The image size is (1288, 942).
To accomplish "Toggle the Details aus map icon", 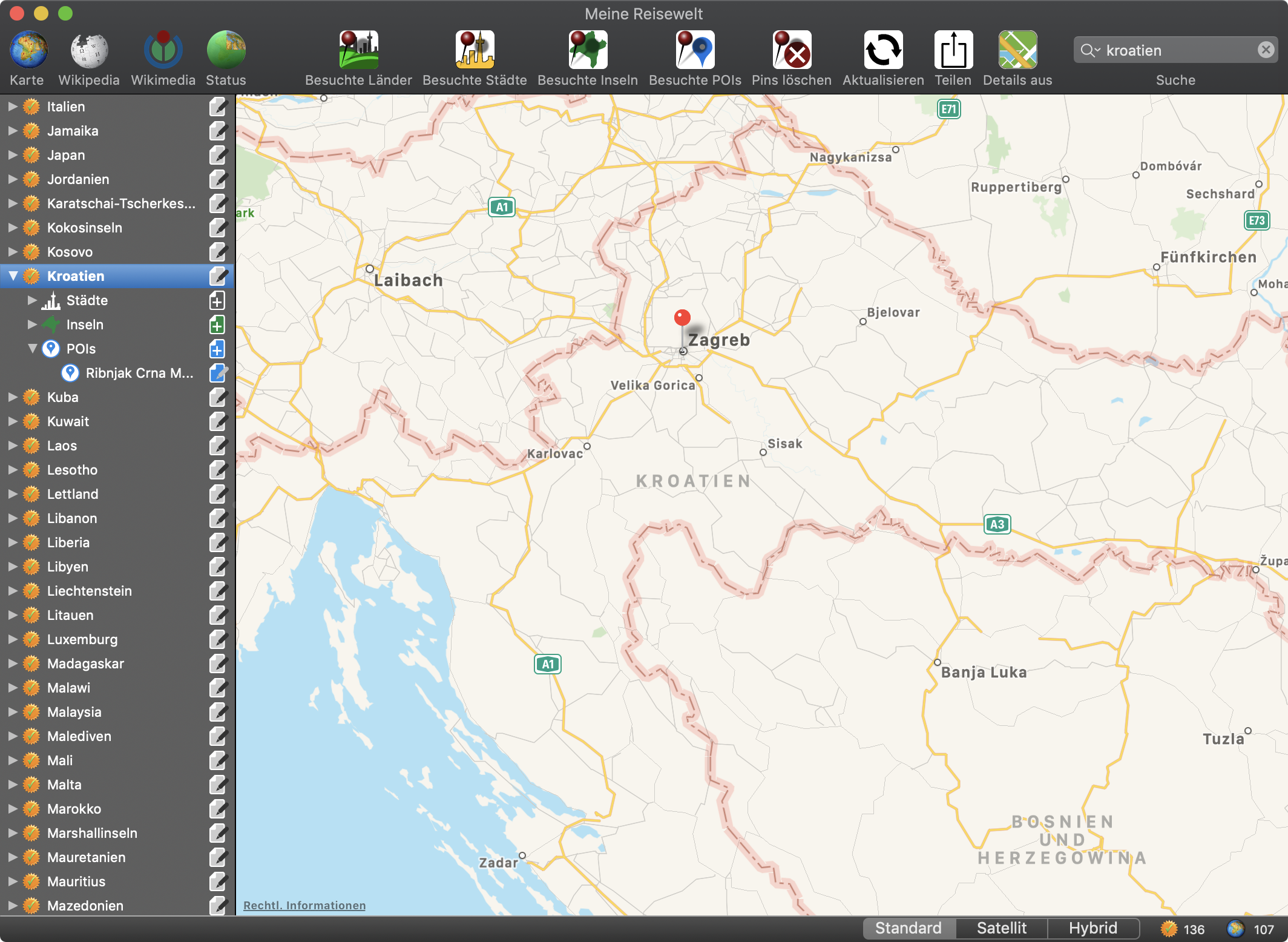I will [x=1017, y=50].
